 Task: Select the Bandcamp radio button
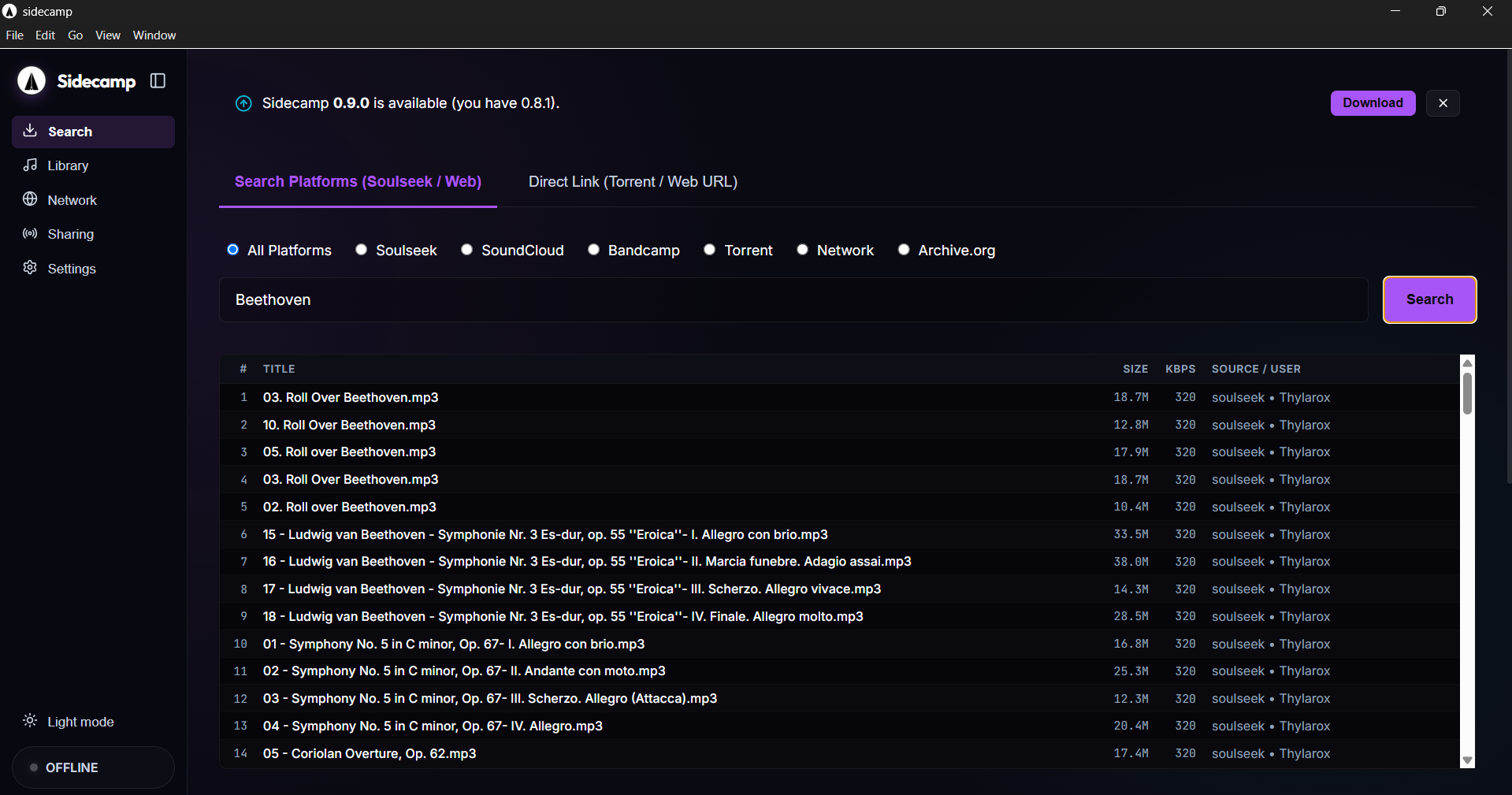594,250
